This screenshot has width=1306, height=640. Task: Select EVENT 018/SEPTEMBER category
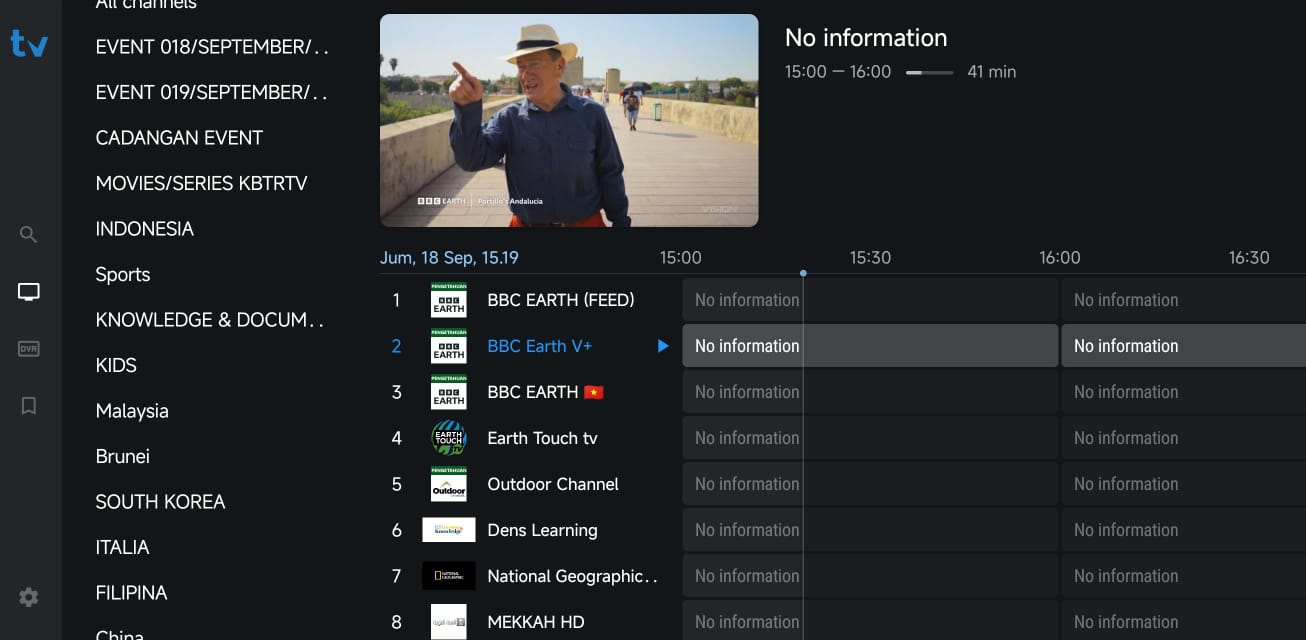(212, 47)
